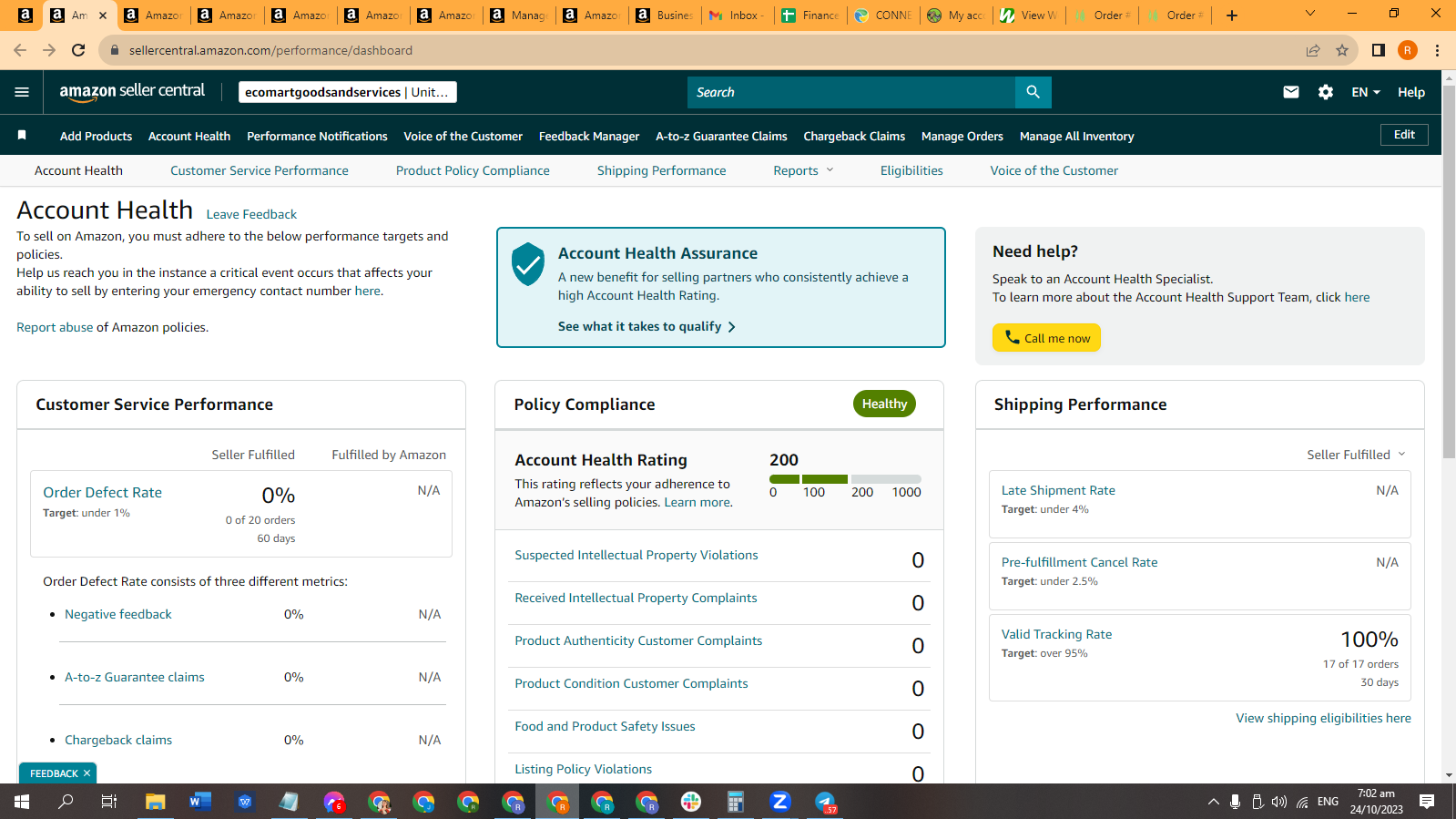The height and width of the screenshot is (819, 1456).
Task: Open Telegram from the taskbar
Action: tap(825, 802)
